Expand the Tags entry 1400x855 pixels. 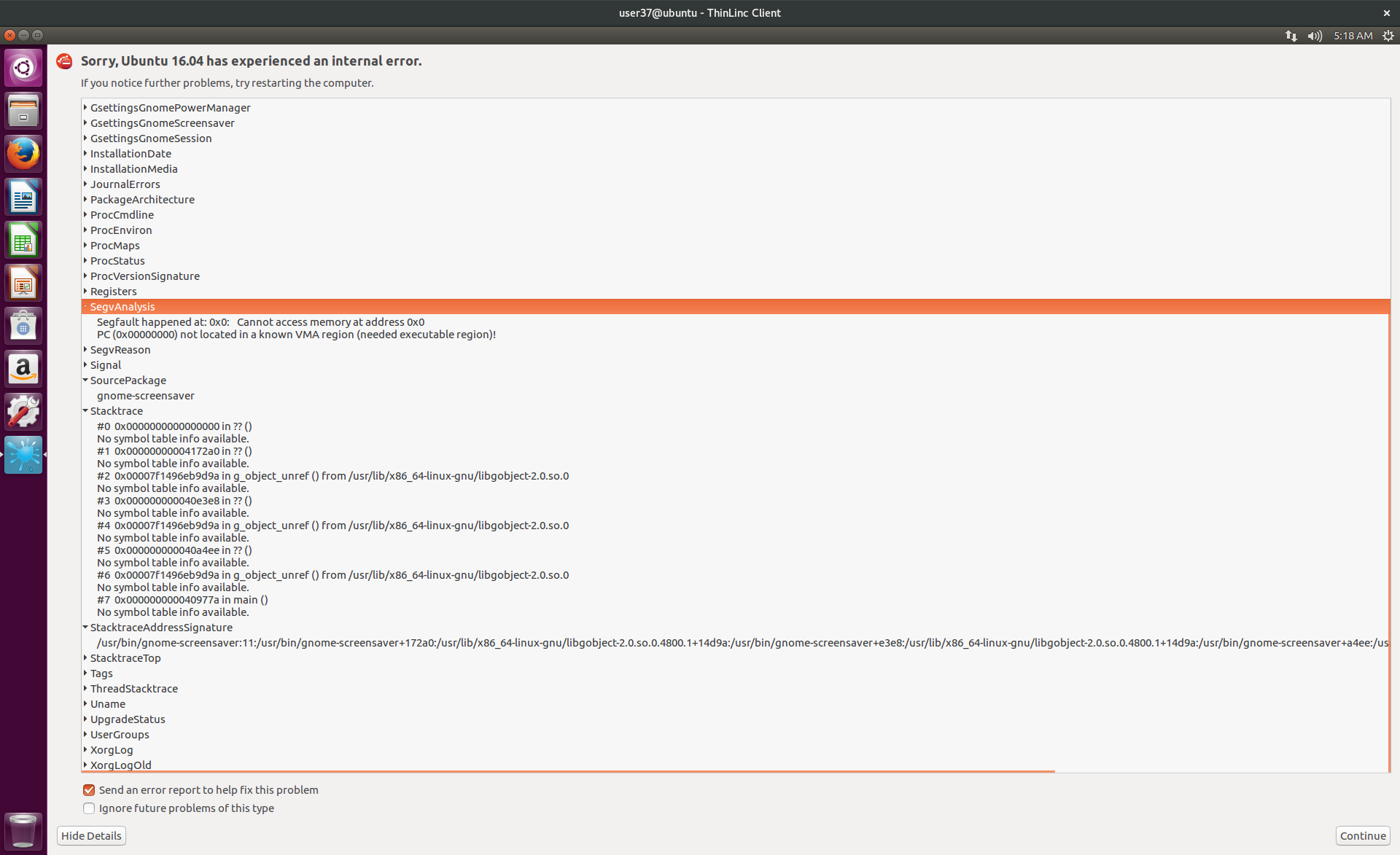click(85, 673)
